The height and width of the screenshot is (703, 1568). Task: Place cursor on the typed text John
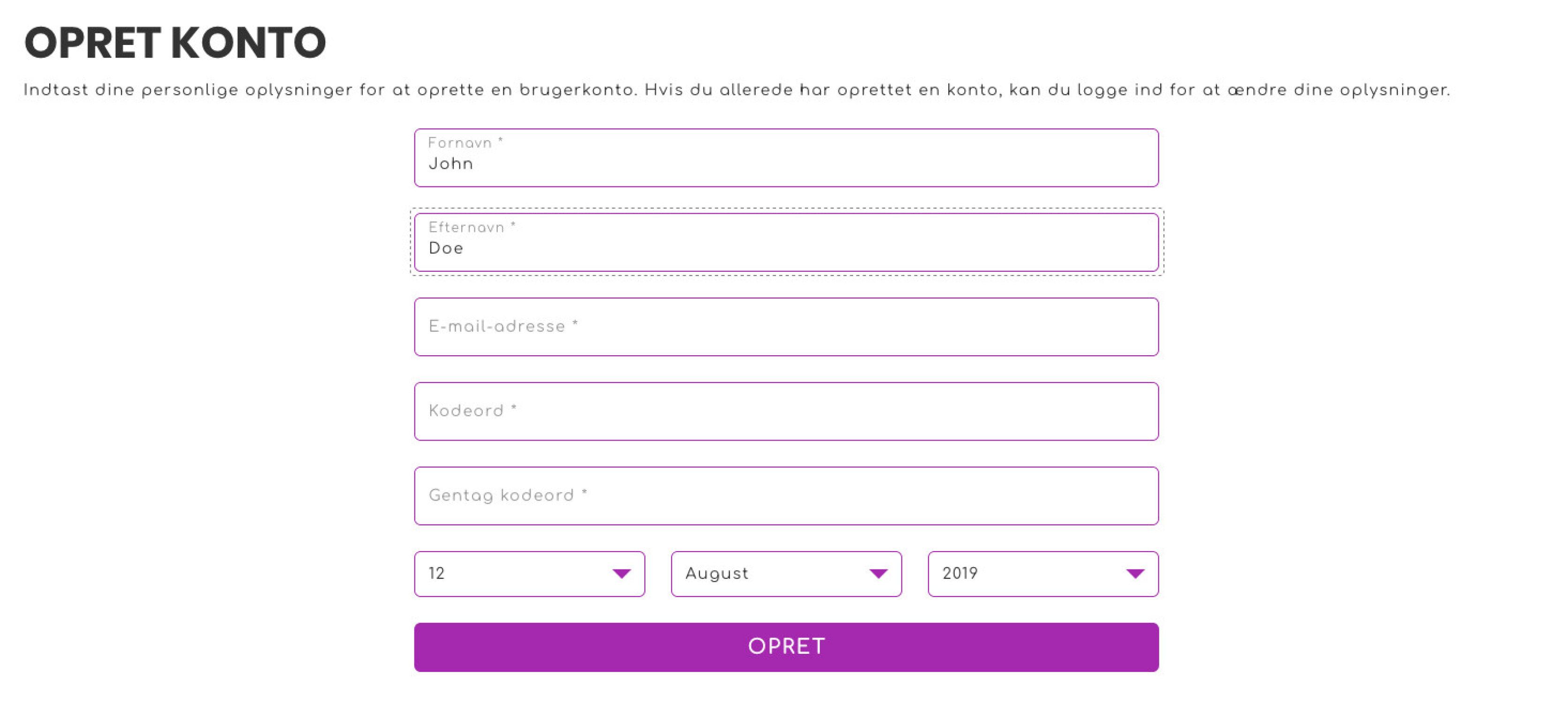click(451, 164)
